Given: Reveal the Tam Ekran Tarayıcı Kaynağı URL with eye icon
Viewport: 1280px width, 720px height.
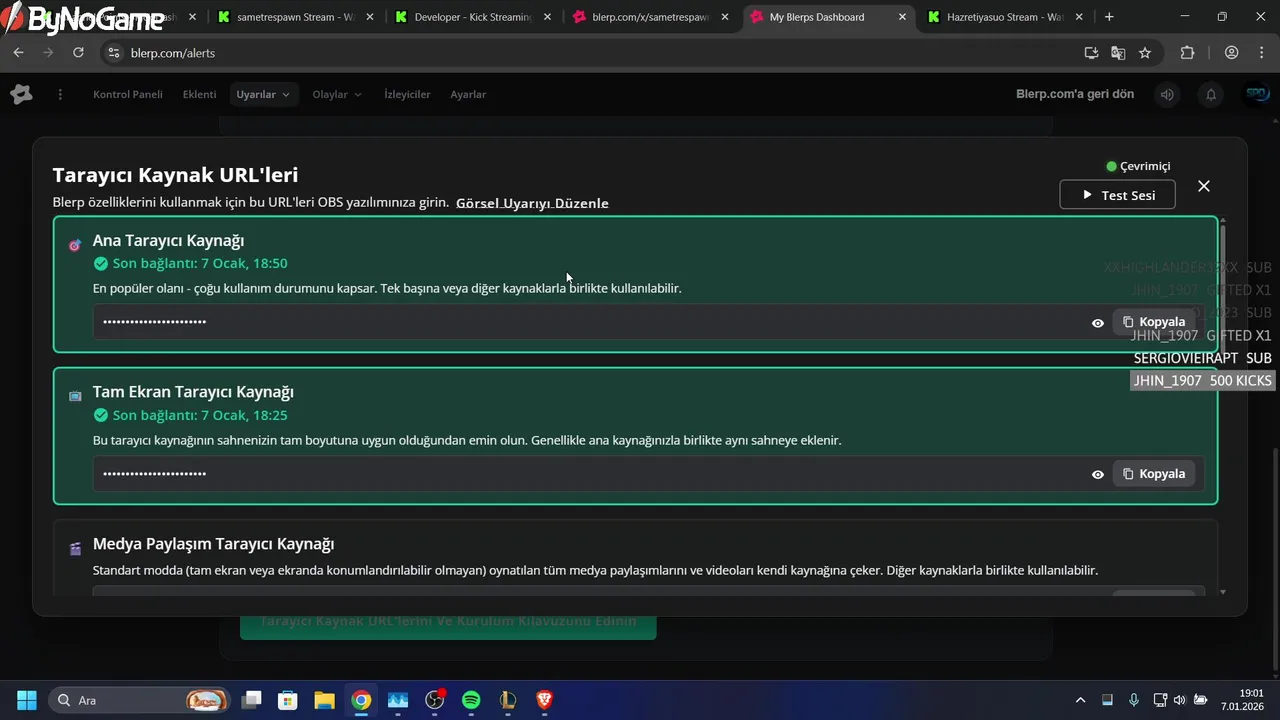Looking at the screenshot, I should pyautogui.click(x=1098, y=475).
